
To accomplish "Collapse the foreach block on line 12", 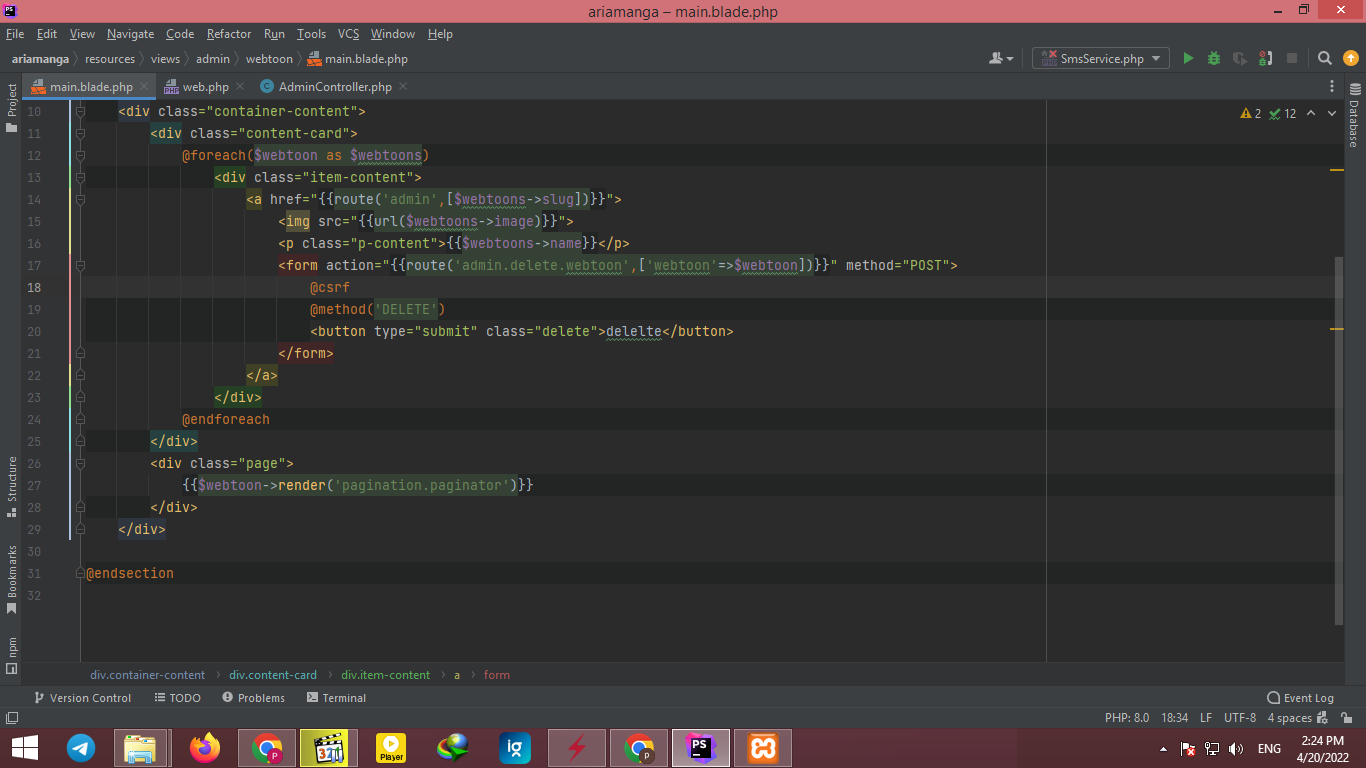I will point(80,156).
